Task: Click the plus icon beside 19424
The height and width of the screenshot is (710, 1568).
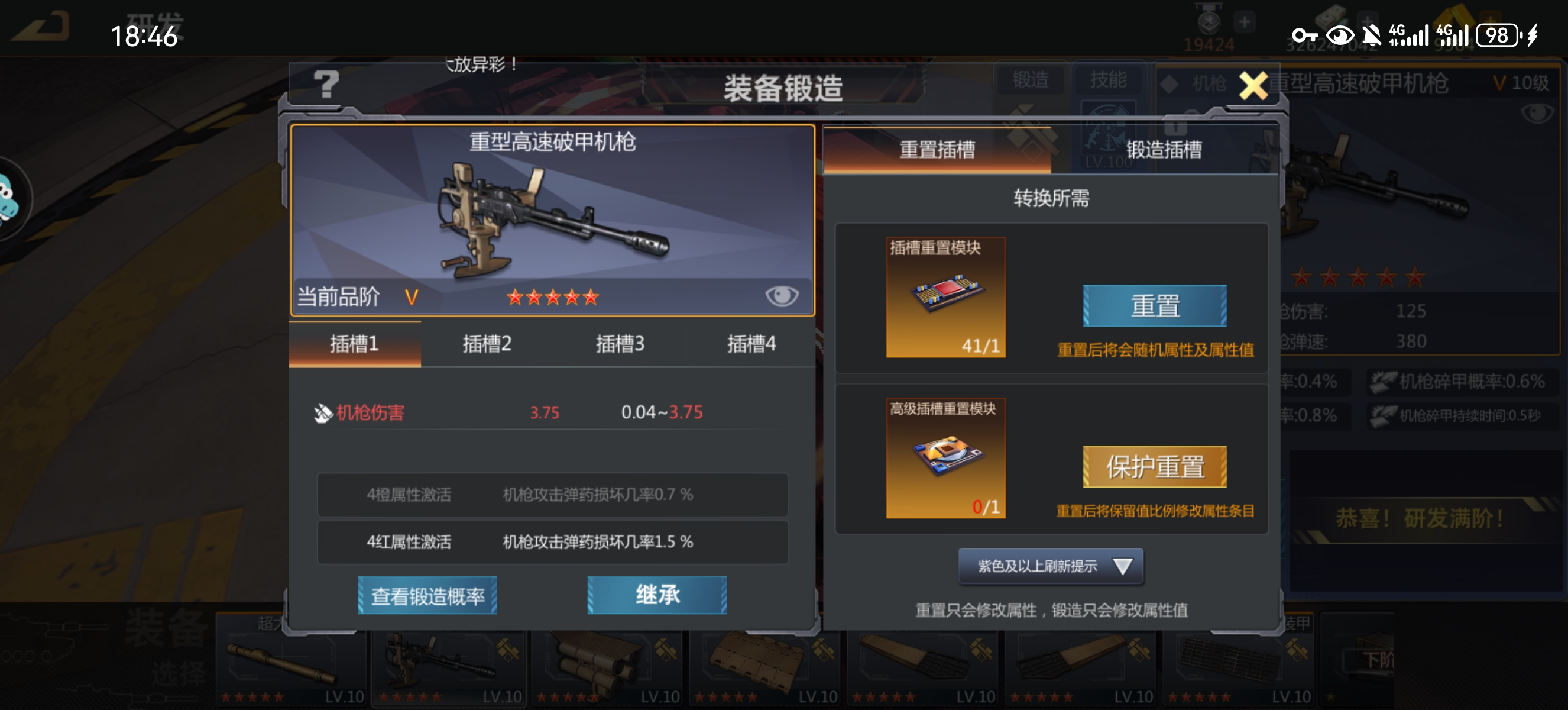Action: 1244,22
